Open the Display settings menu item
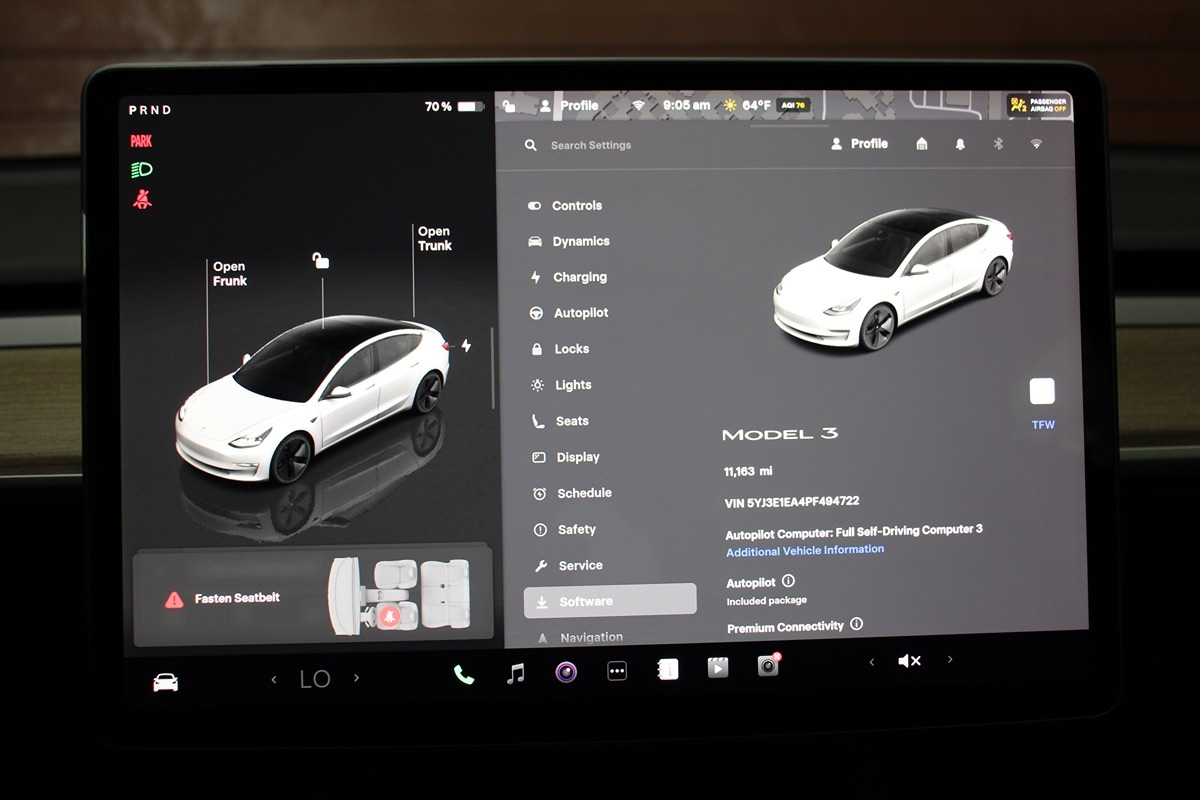This screenshot has height=800, width=1200. 577,457
